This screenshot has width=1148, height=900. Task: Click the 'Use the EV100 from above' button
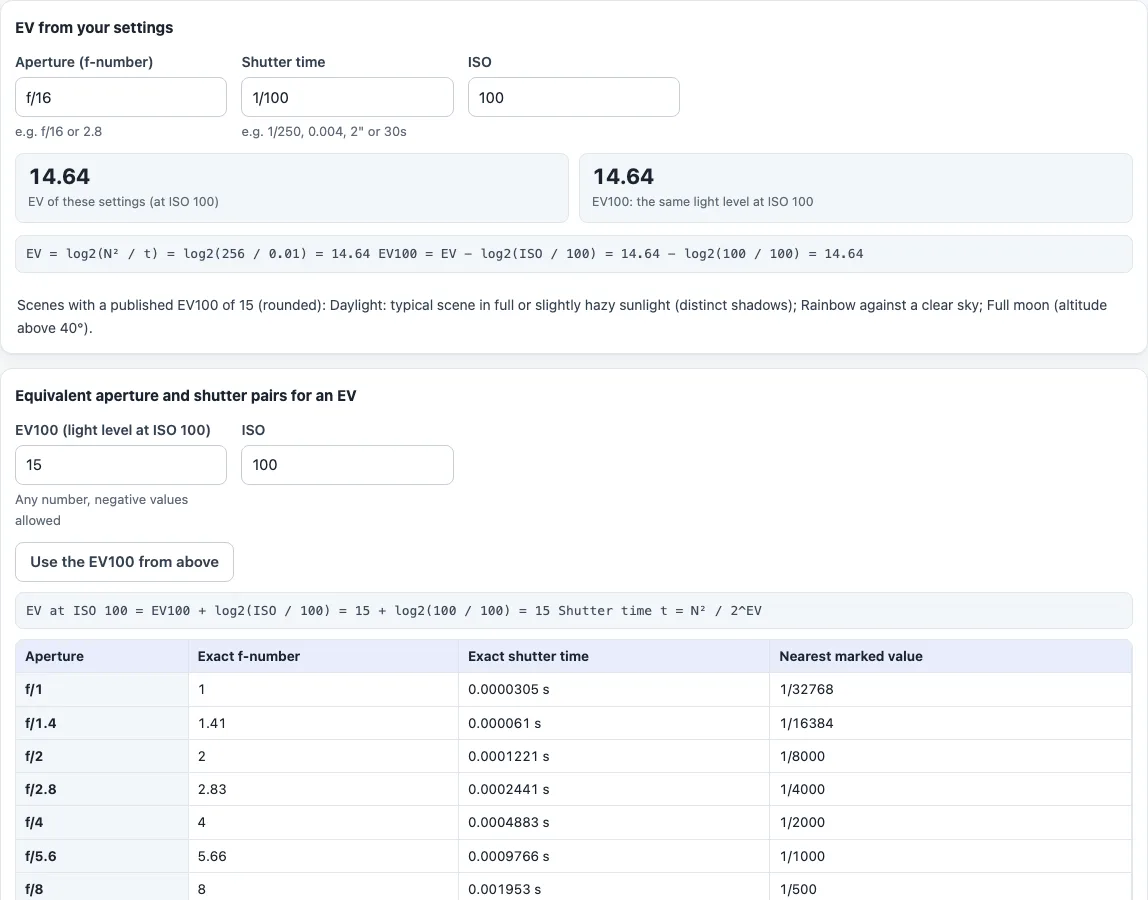click(x=124, y=562)
